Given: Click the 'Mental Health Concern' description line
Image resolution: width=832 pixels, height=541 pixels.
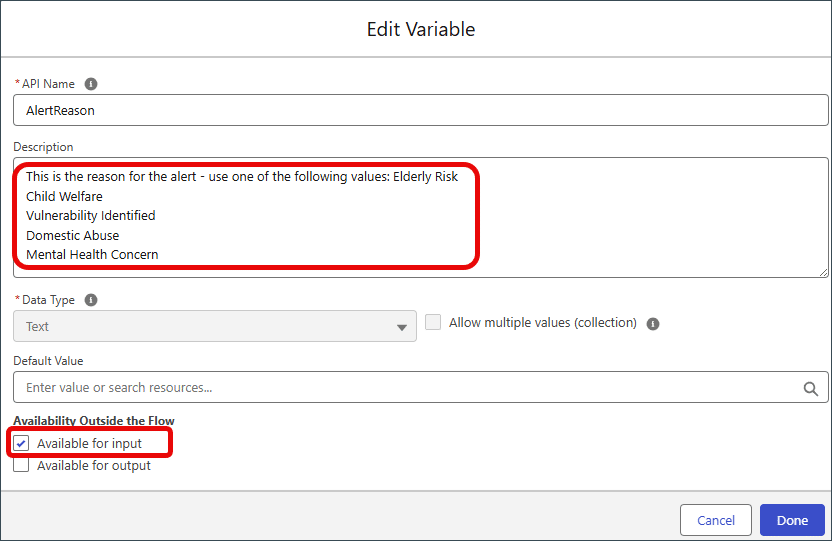Looking at the screenshot, I should [92, 255].
